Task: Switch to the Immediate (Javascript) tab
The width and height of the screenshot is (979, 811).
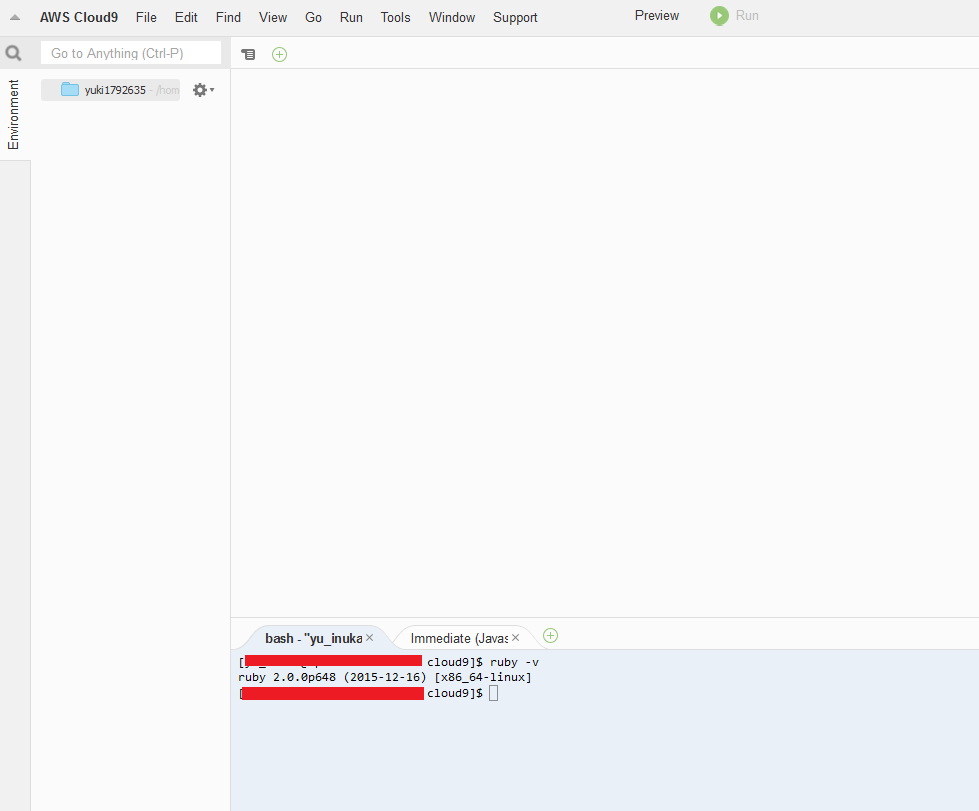Action: (x=459, y=638)
